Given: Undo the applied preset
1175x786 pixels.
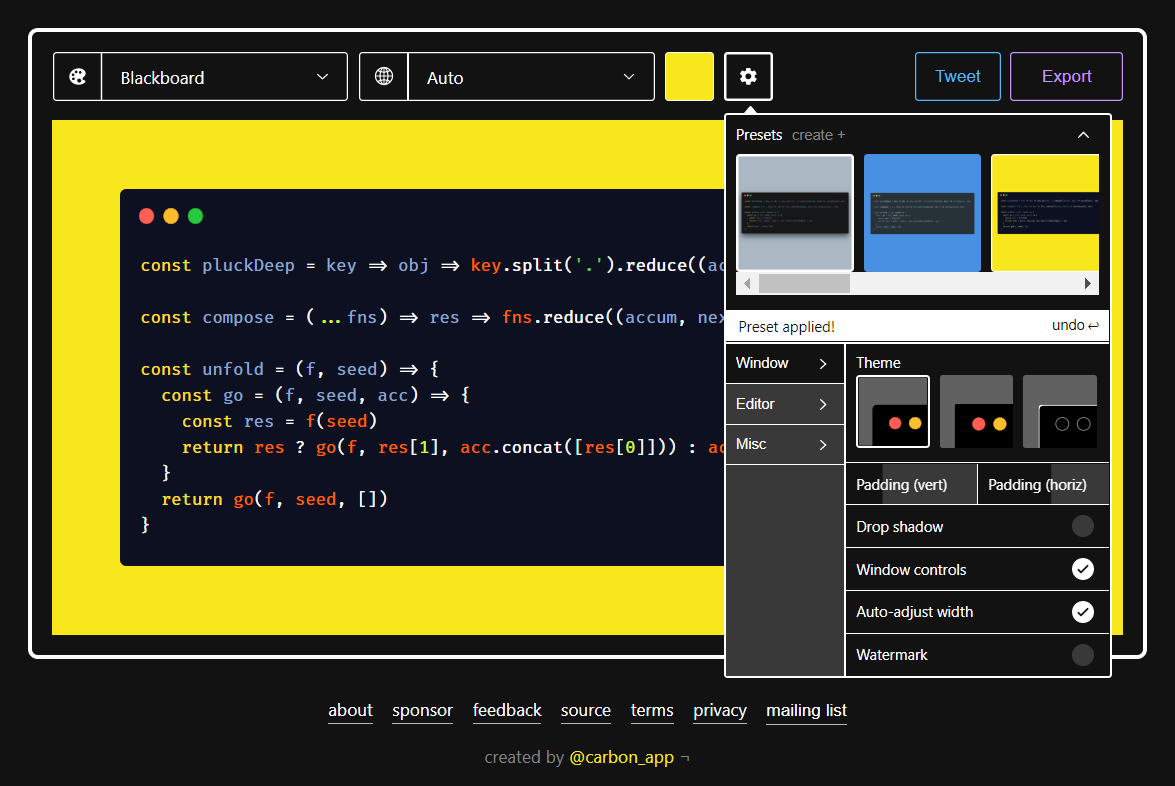Looking at the screenshot, I should [1075, 325].
